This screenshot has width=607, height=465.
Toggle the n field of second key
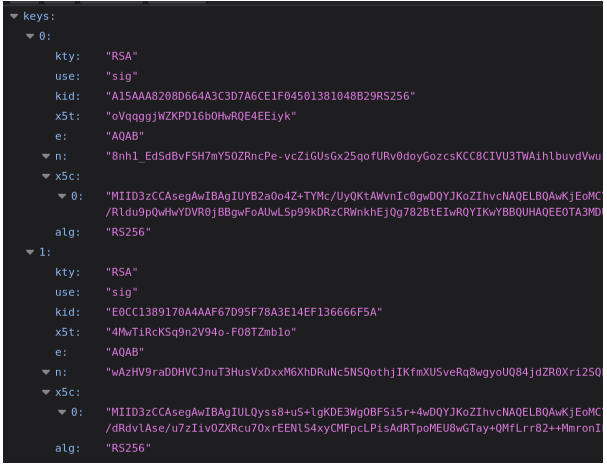tap(46, 372)
